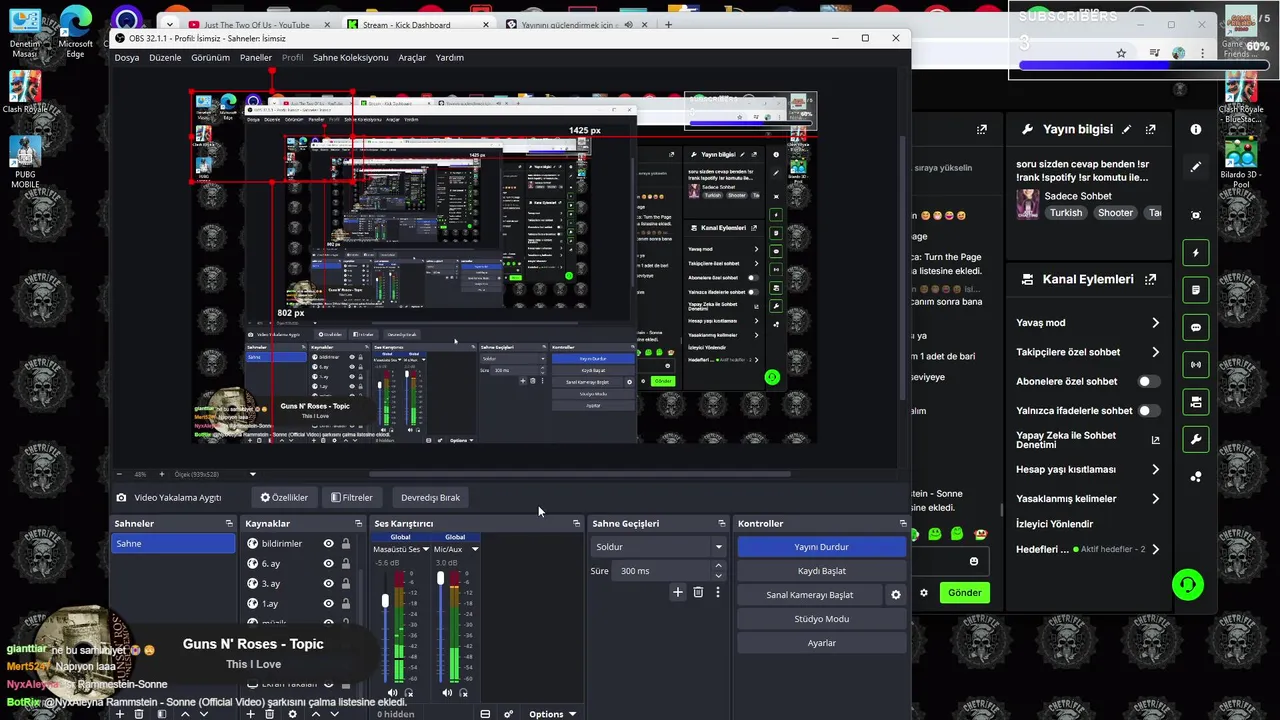Viewport: 1280px width, 720px height.
Task: Click Yayını Durdur button
Action: [x=821, y=547]
